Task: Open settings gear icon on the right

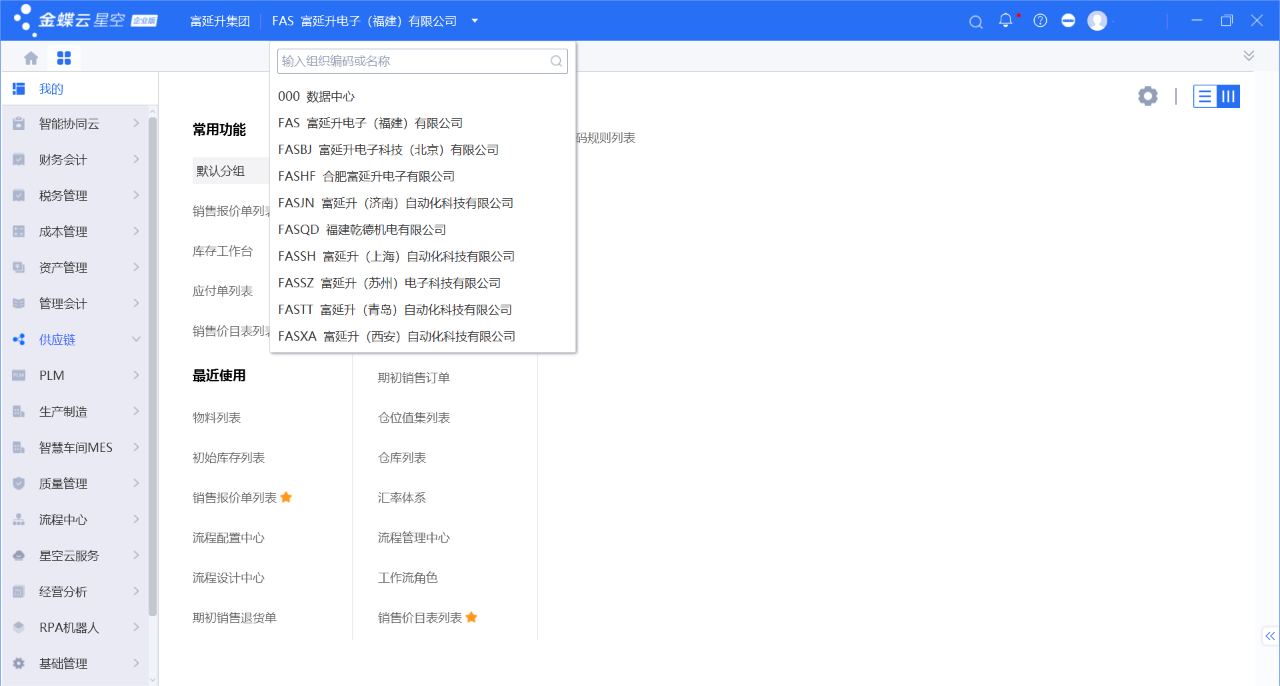Action: coord(1148,96)
